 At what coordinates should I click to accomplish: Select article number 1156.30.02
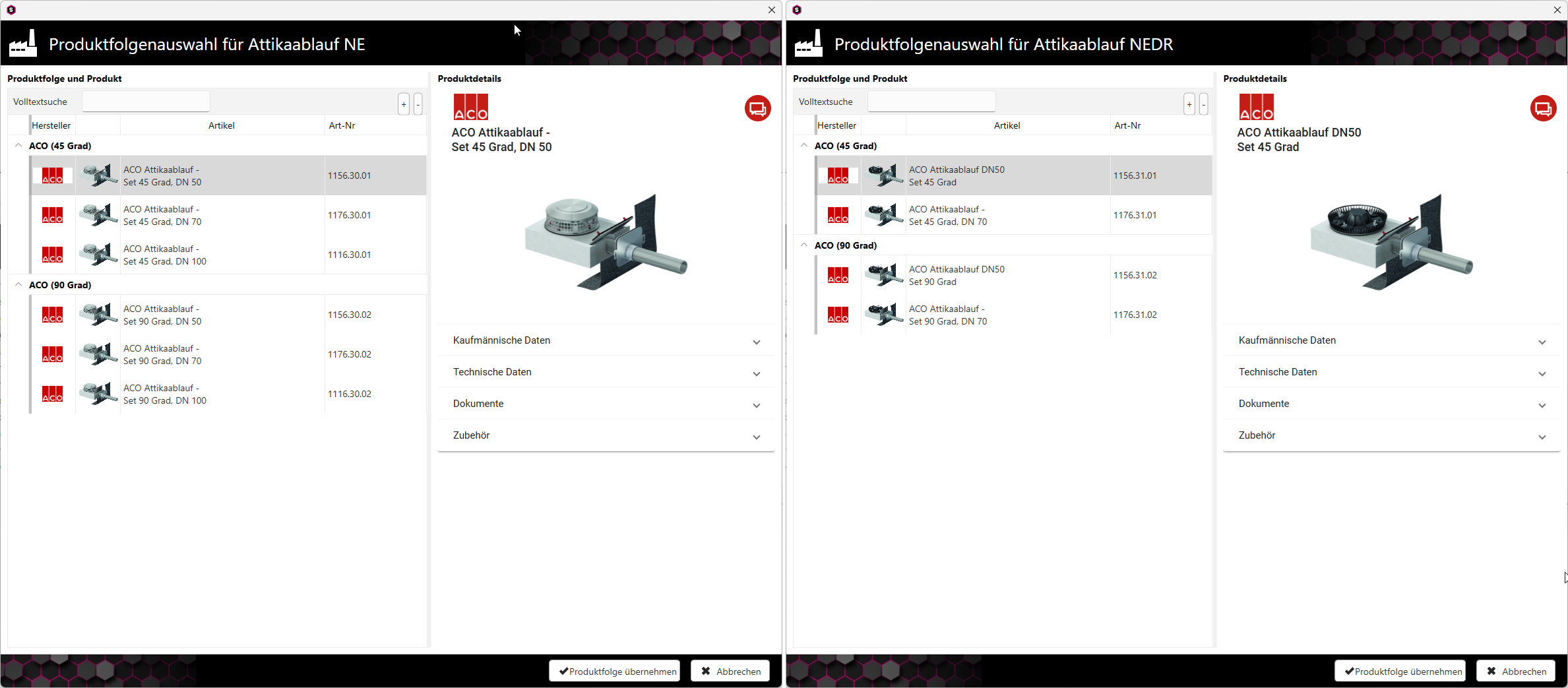(x=350, y=315)
